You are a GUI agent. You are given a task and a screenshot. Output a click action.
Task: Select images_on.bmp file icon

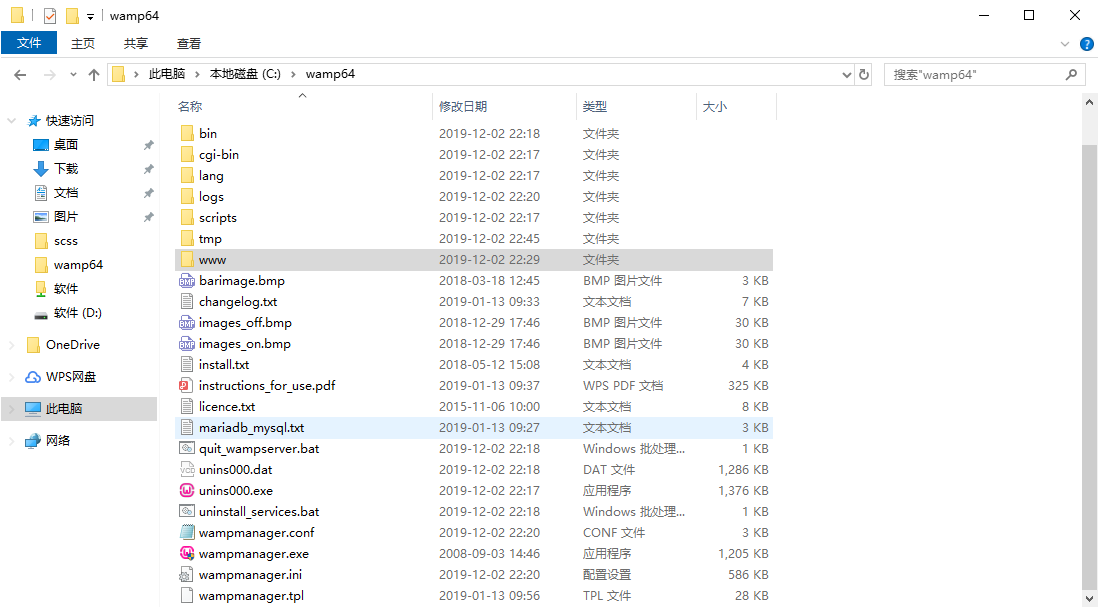(186, 344)
